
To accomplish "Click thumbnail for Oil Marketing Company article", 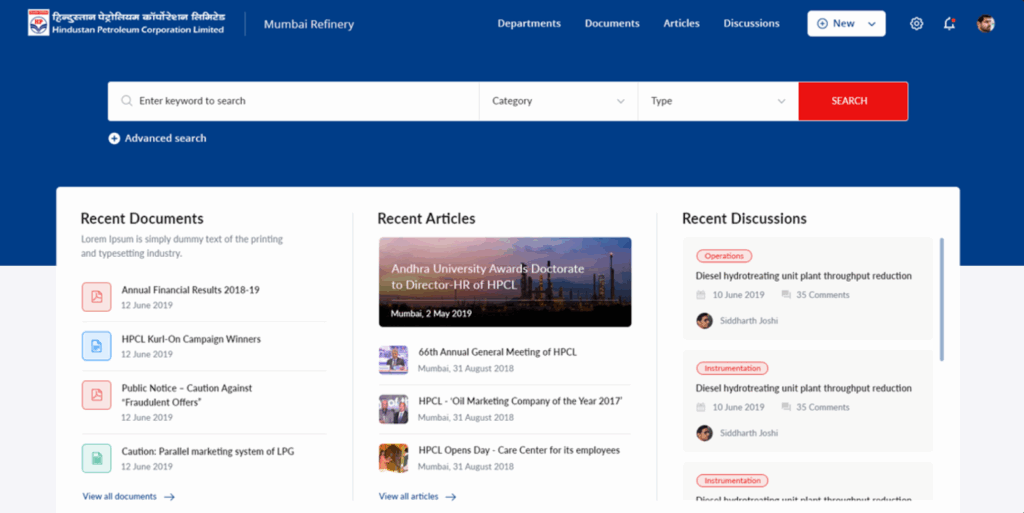I will point(393,409).
